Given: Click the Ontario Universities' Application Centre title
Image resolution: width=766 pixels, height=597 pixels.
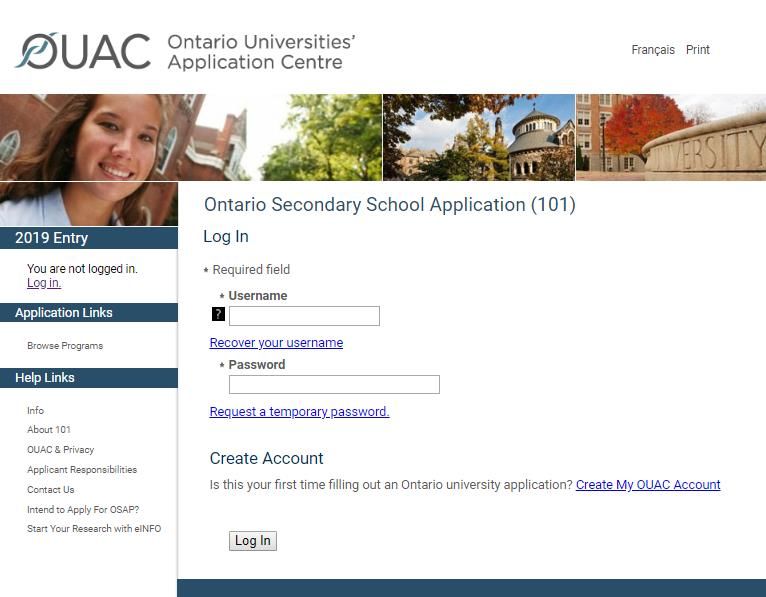Looking at the screenshot, I should (x=261, y=52).
